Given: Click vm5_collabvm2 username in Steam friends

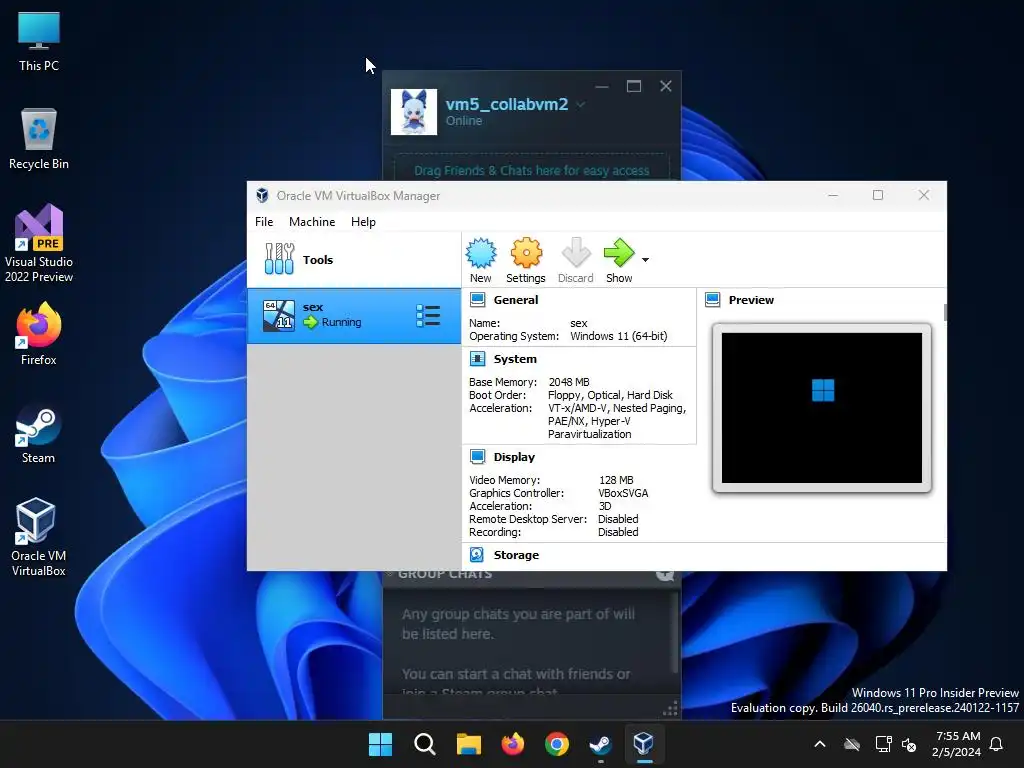Looking at the screenshot, I should pyautogui.click(x=507, y=104).
